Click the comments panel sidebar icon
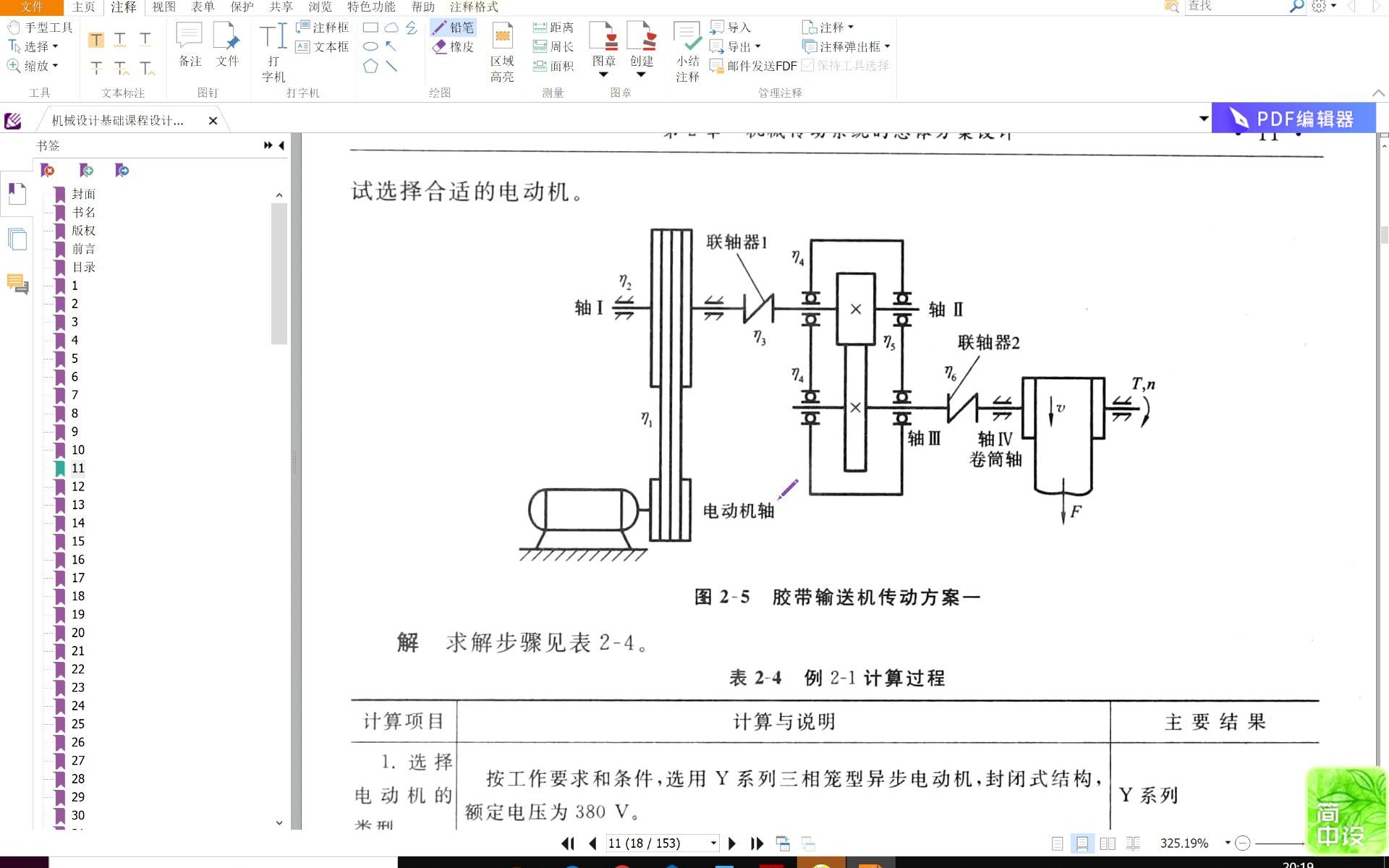 [x=17, y=284]
